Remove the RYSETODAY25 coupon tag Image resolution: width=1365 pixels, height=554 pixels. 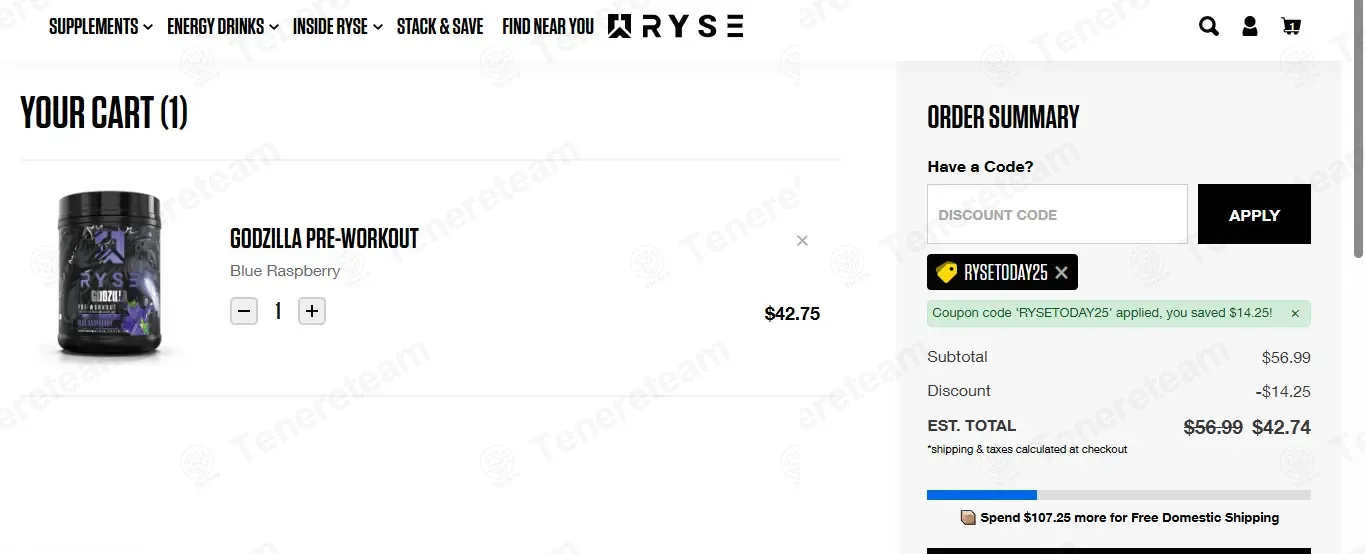[1061, 272]
